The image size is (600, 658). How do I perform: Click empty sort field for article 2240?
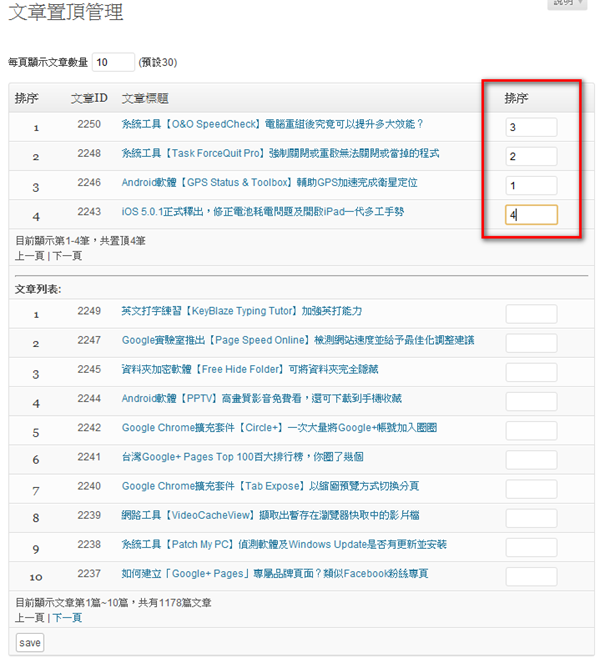pos(531,489)
